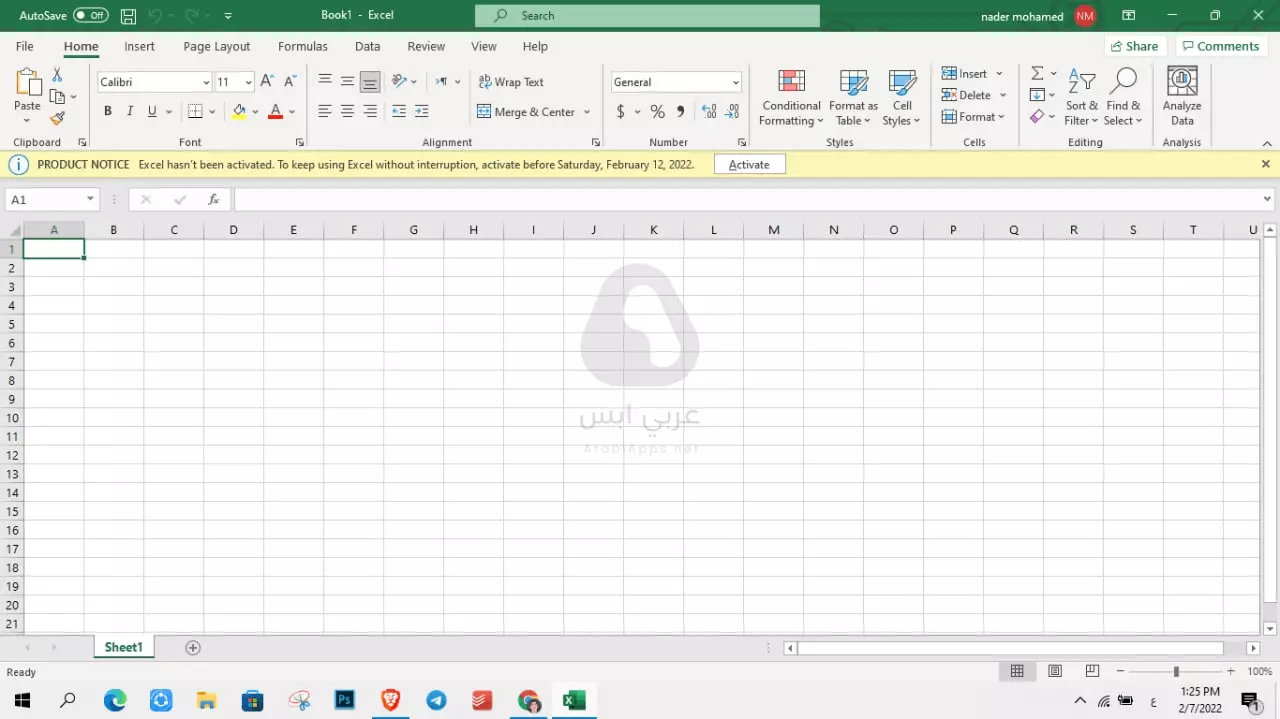Click the AutoSum sigma icon
1280x719 pixels.
1037,74
